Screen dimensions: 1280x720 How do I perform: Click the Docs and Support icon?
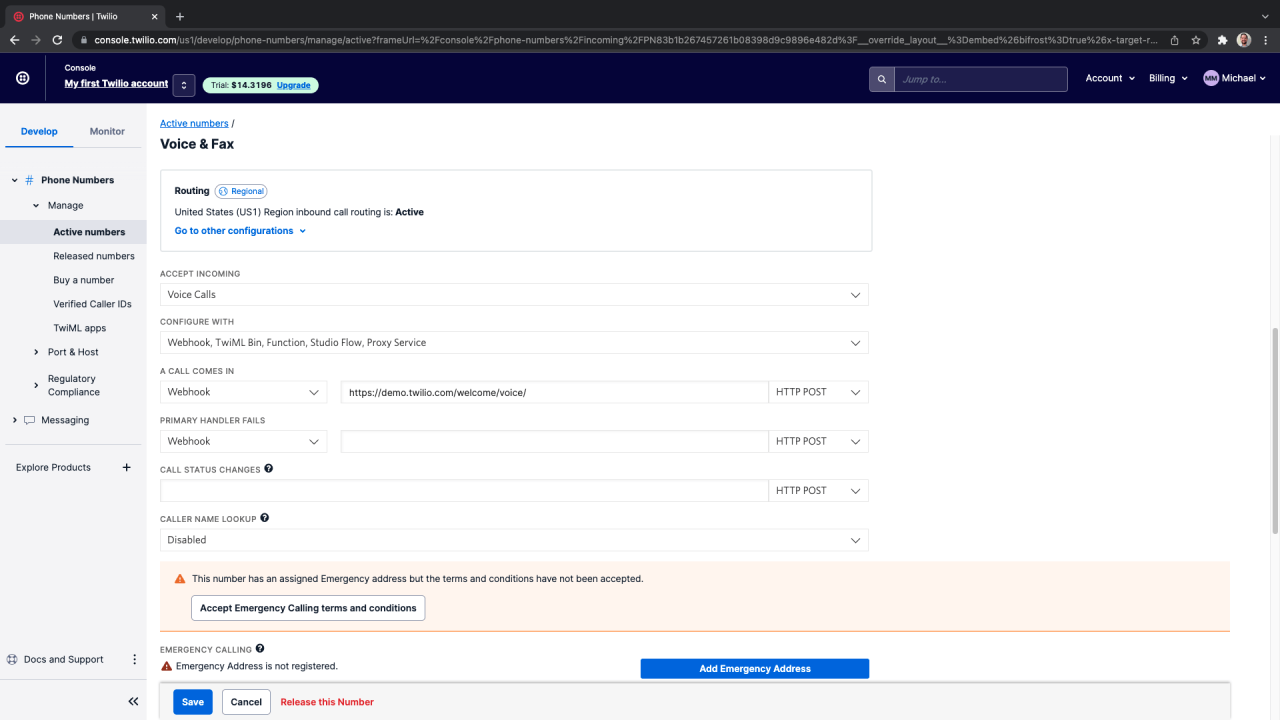point(12,659)
